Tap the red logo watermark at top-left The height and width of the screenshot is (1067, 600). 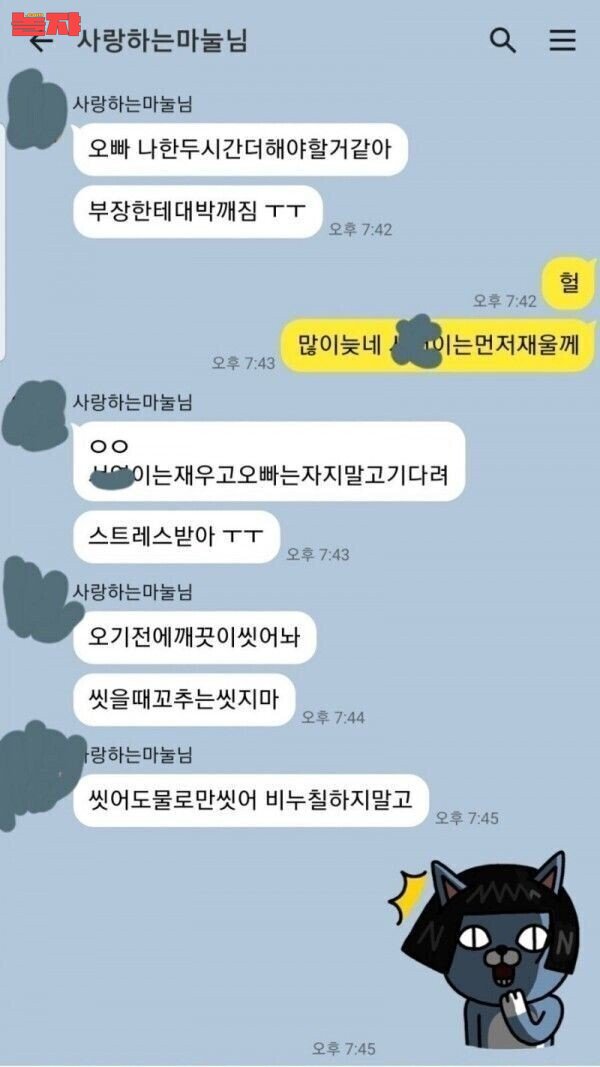[x=45, y=24]
